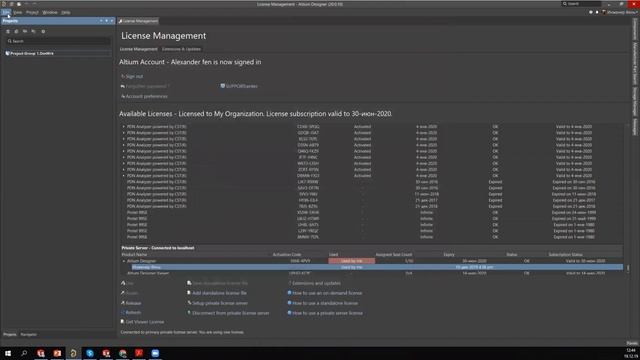Viewport: 640px width, 360px height.
Task: Collapse the Altium Designer license row
Action: [124, 261]
